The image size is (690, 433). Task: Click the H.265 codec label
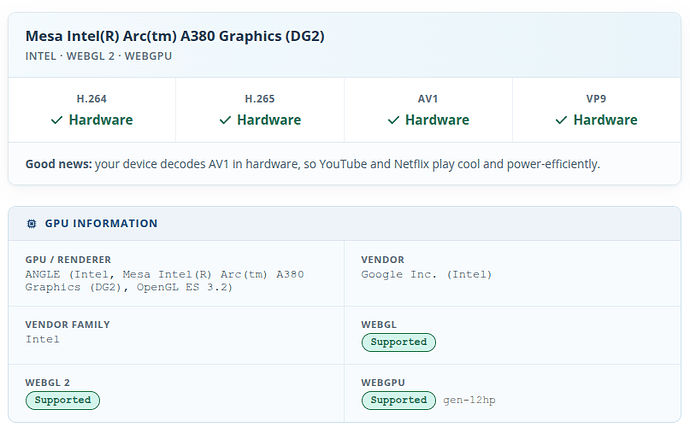pyautogui.click(x=260, y=99)
